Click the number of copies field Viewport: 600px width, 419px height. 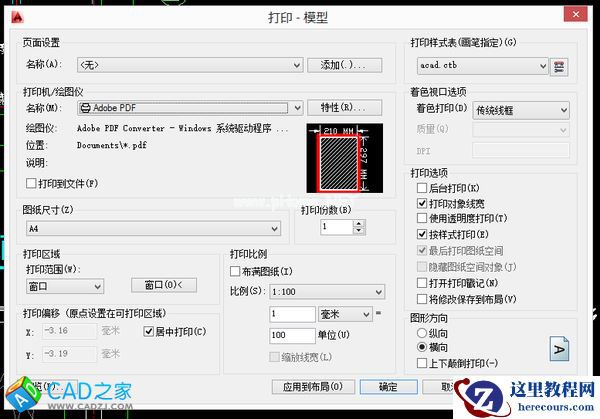[x=336, y=227]
